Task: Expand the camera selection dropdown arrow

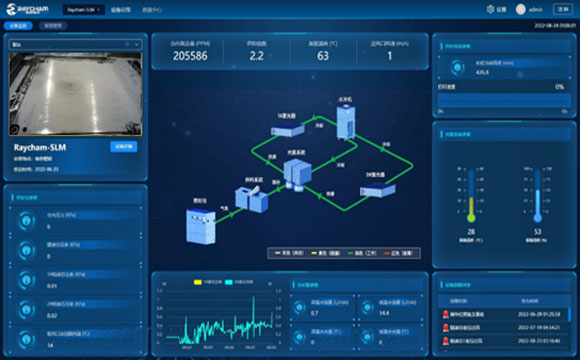Action: coord(136,45)
